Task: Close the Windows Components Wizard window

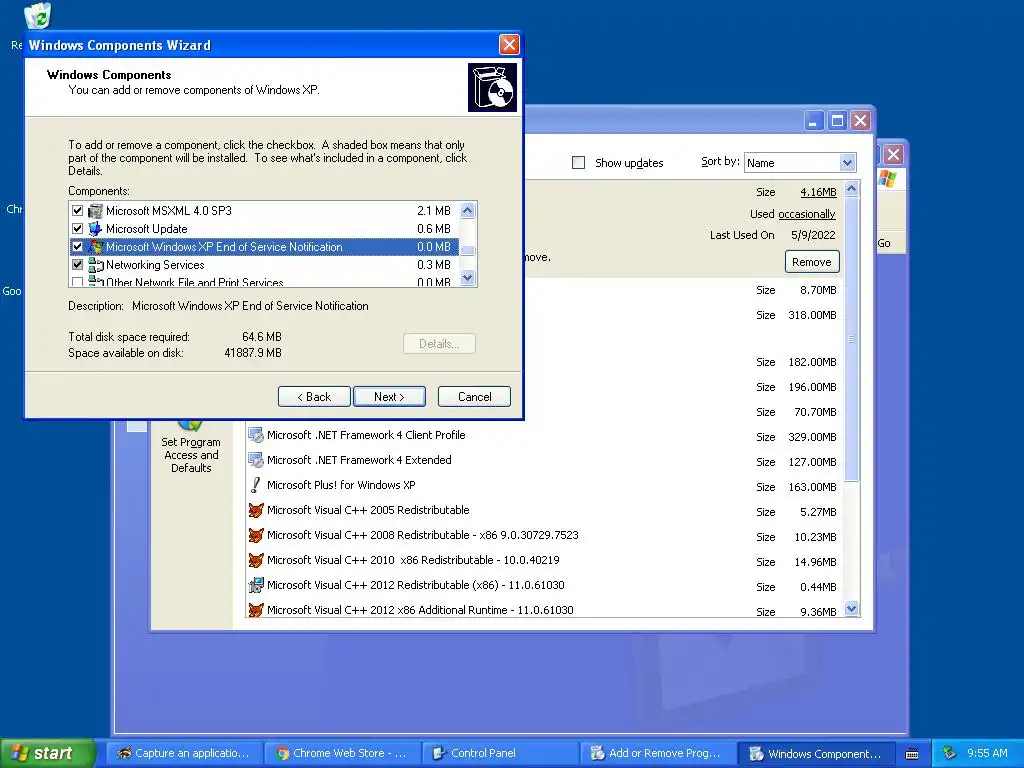Action: 509,44
